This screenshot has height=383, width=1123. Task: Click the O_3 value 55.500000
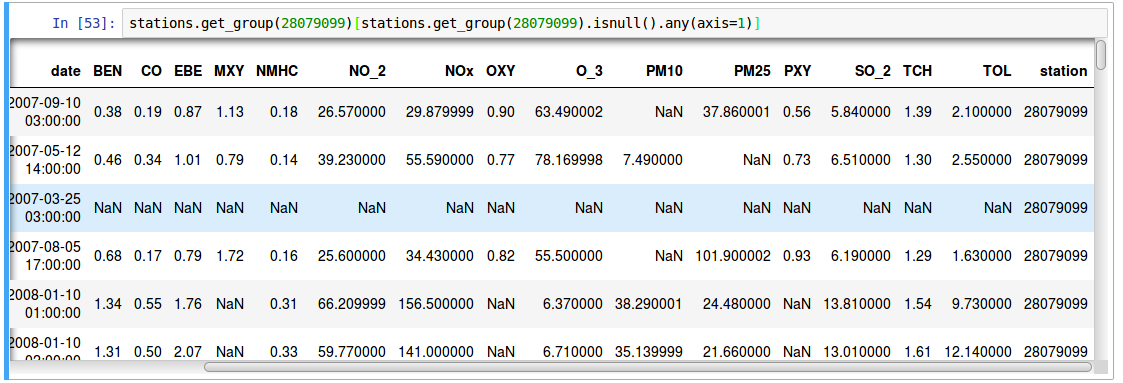pos(569,256)
